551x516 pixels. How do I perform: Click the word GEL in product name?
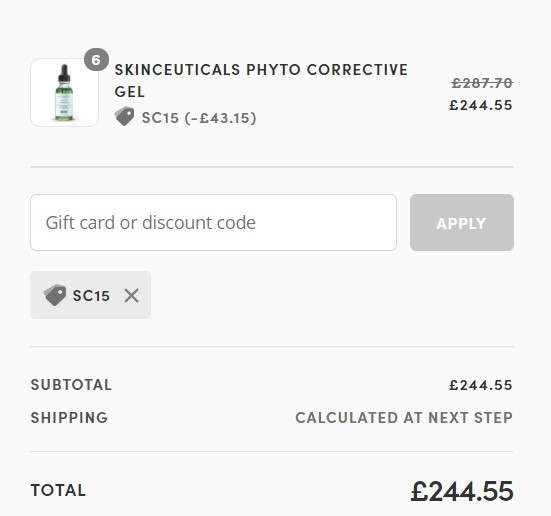(130, 92)
